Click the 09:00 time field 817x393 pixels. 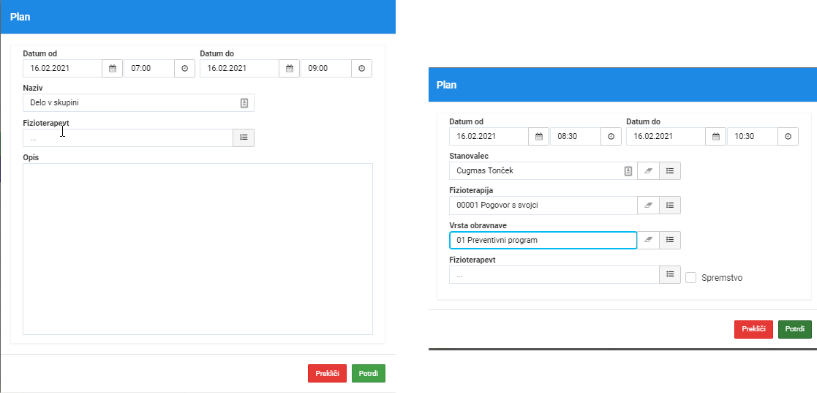pyautogui.click(x=326, y=68)
